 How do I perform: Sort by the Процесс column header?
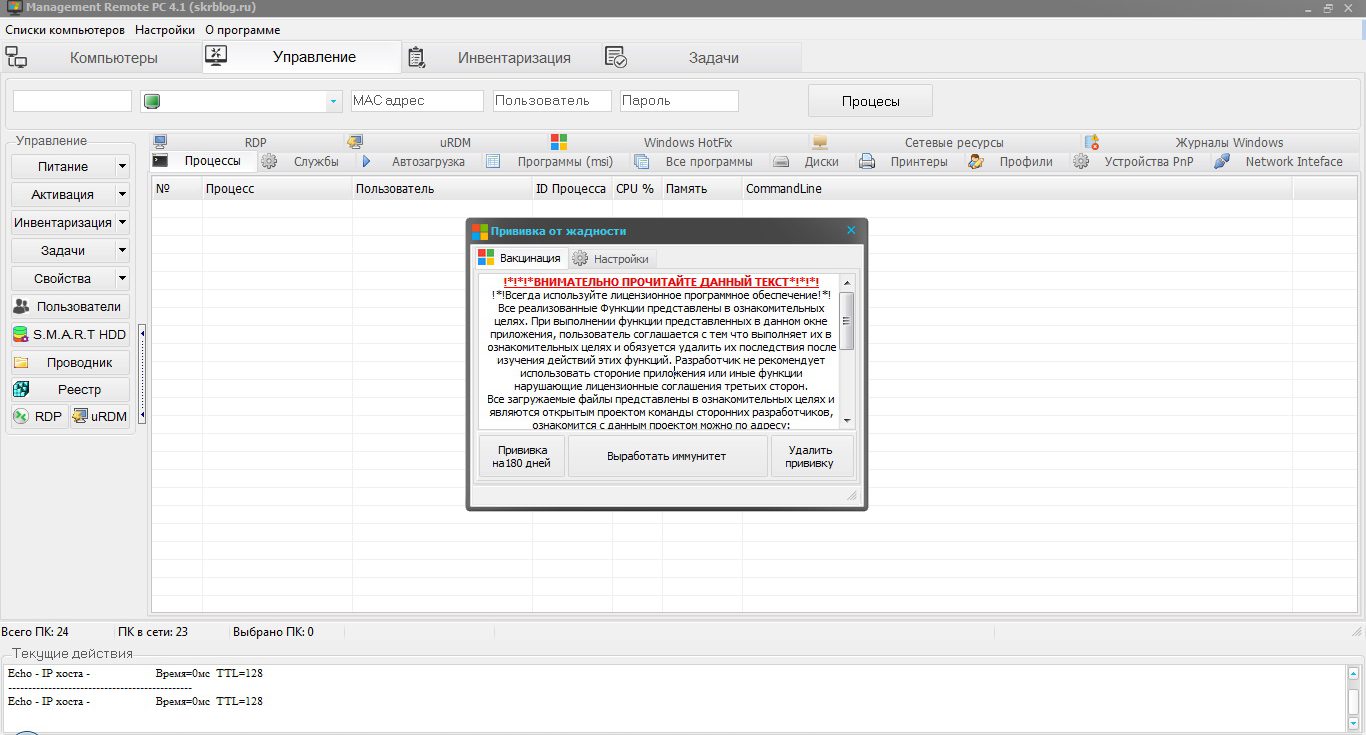[x=277, y=188]
